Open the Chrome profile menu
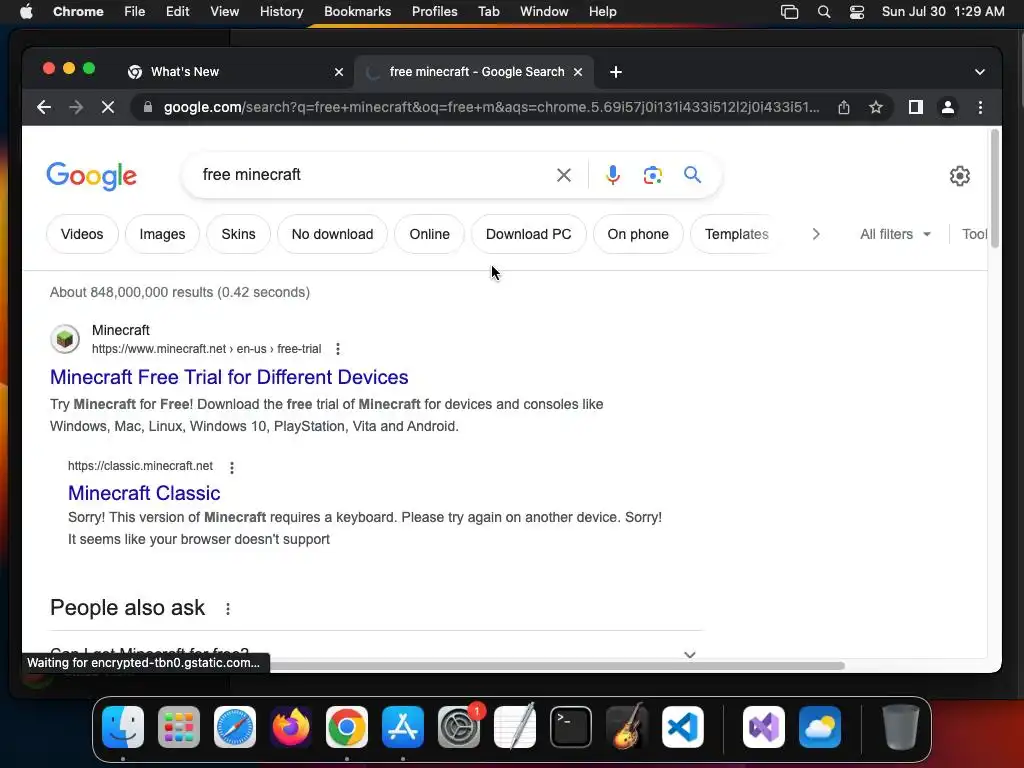Screen dimensions: 1024x768 click(948, 107)
